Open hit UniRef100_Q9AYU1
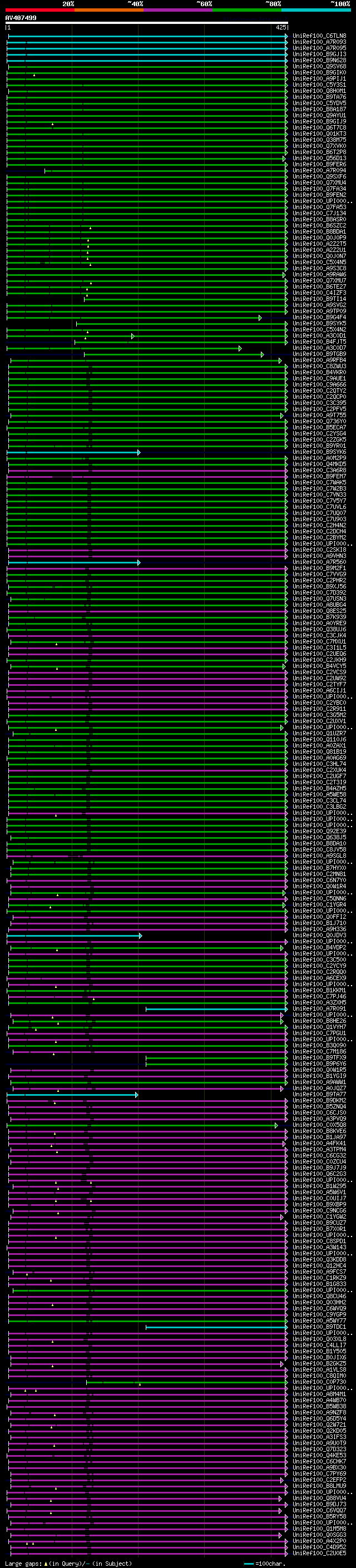Viewport: 356px width, 1568px height. pos(319,116)
